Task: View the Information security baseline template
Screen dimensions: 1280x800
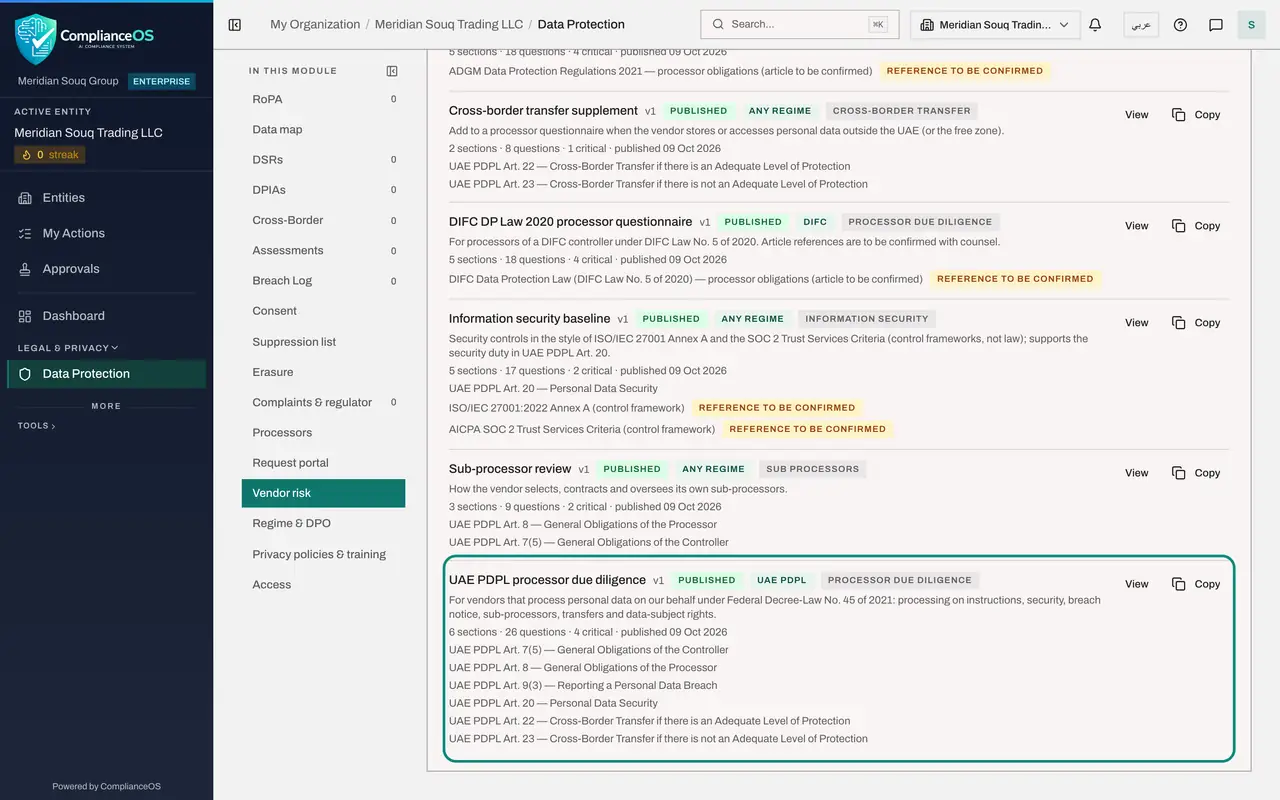Action: [x=1137, y=323]
